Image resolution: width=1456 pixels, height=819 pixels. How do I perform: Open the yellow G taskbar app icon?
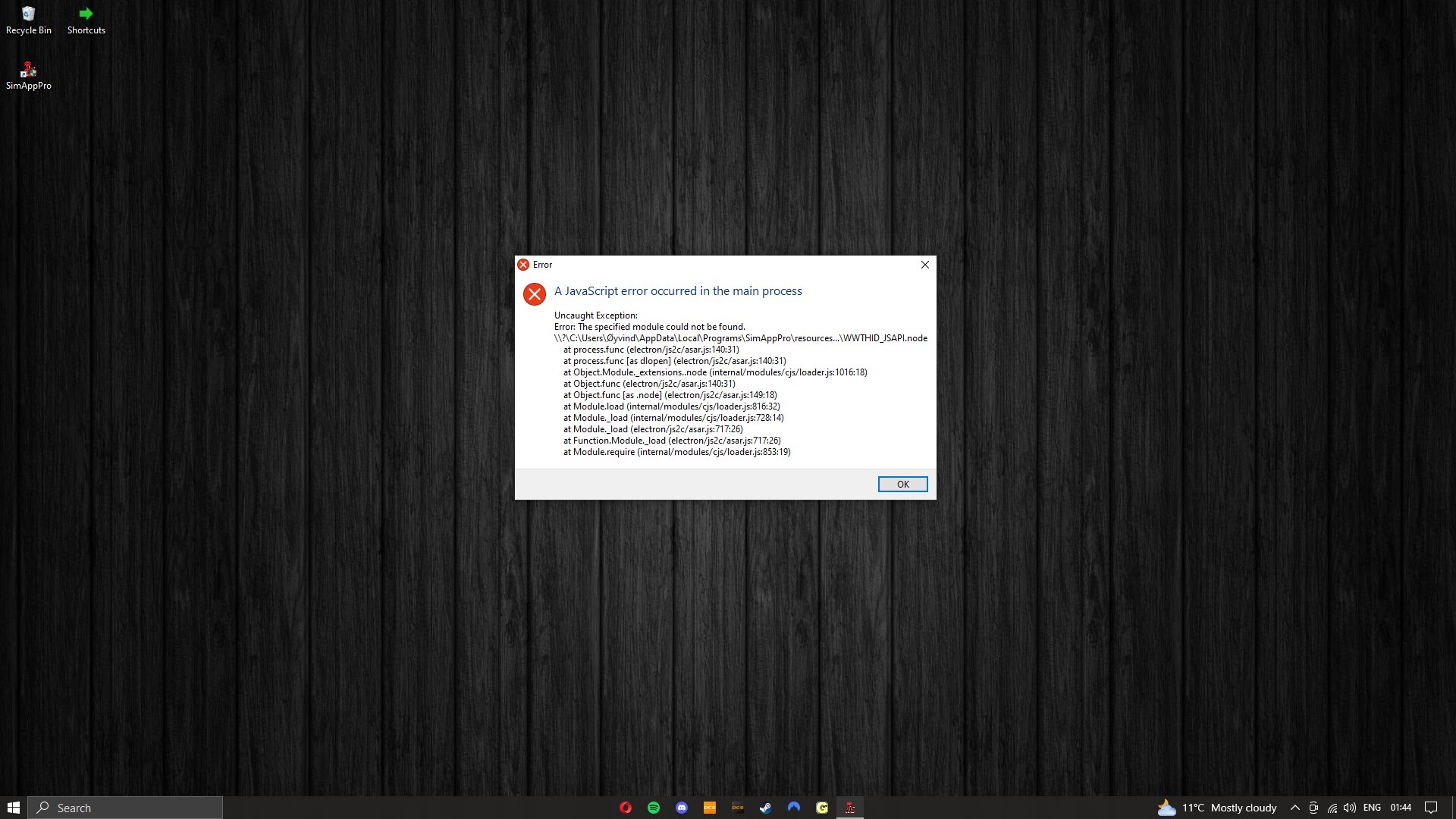[x=822, y=808]
